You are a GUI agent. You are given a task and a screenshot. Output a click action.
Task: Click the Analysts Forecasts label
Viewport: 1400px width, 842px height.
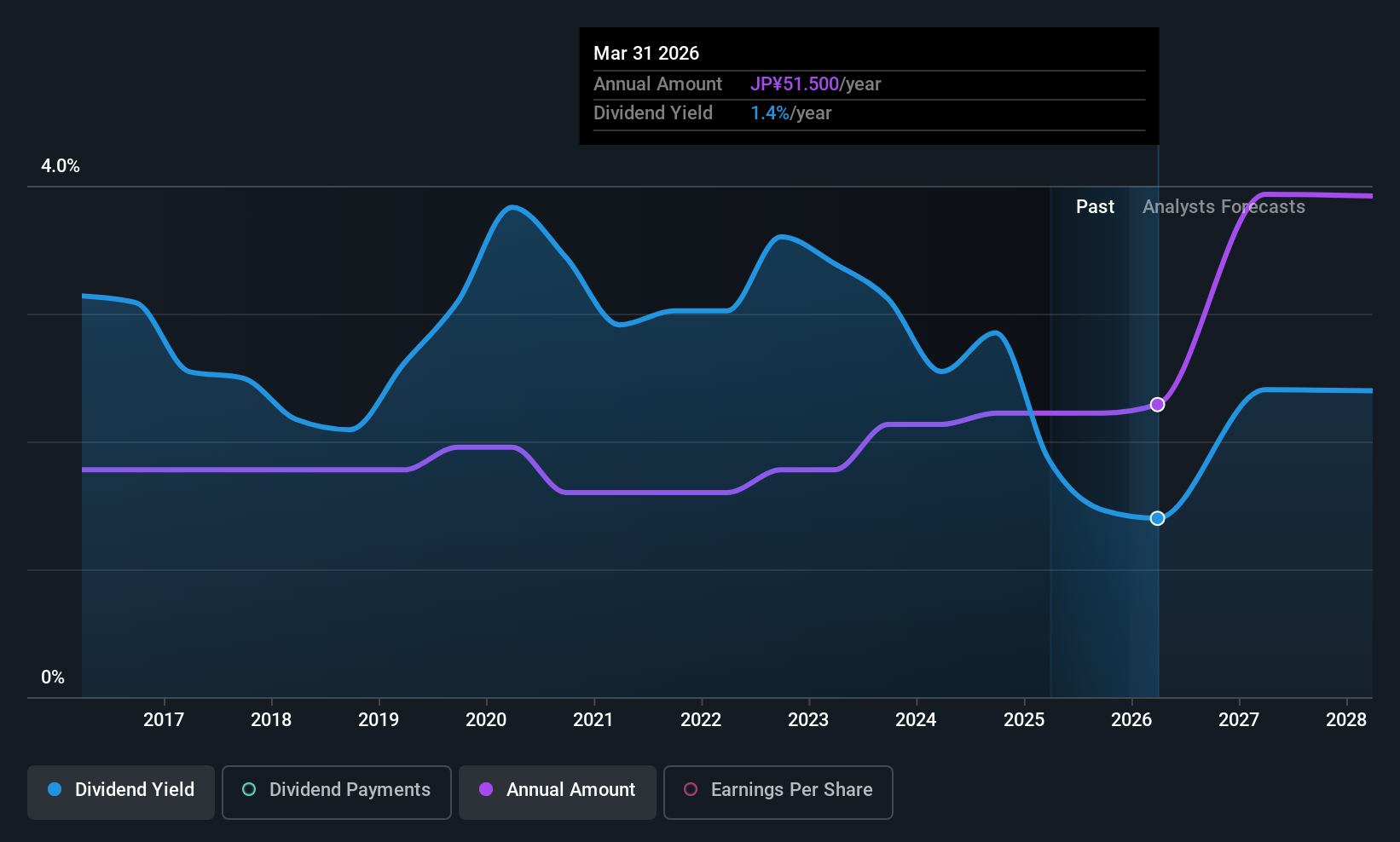[x=1224, y=207]
